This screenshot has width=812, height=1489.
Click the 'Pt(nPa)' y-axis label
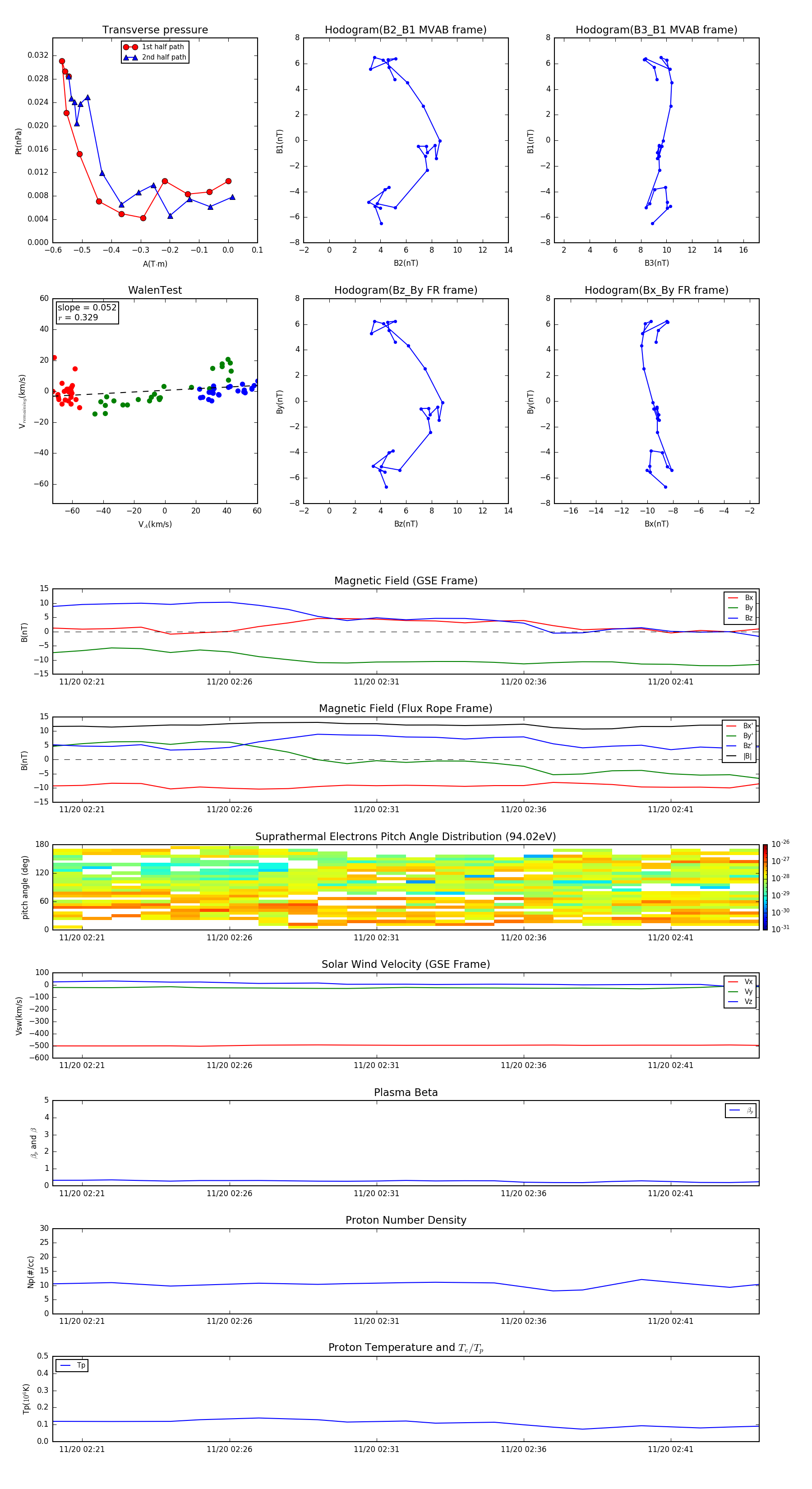coord(18,140)
